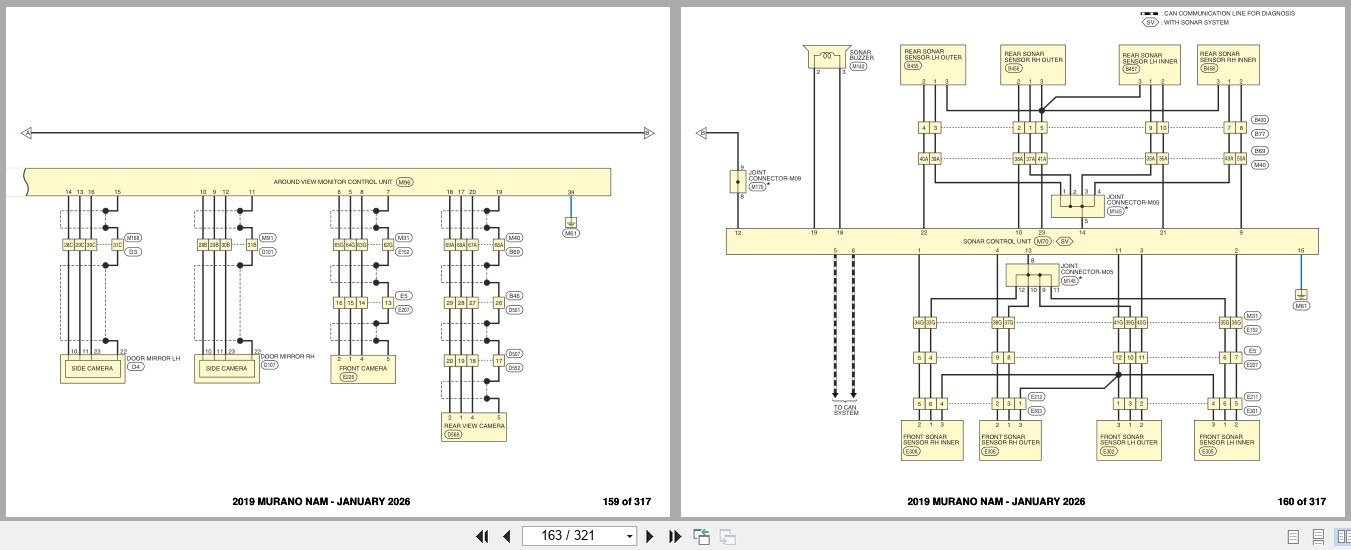Click the TO CAN SYSTEM text
This screenshot has height=550, width=1351.
tap(846, 410)
